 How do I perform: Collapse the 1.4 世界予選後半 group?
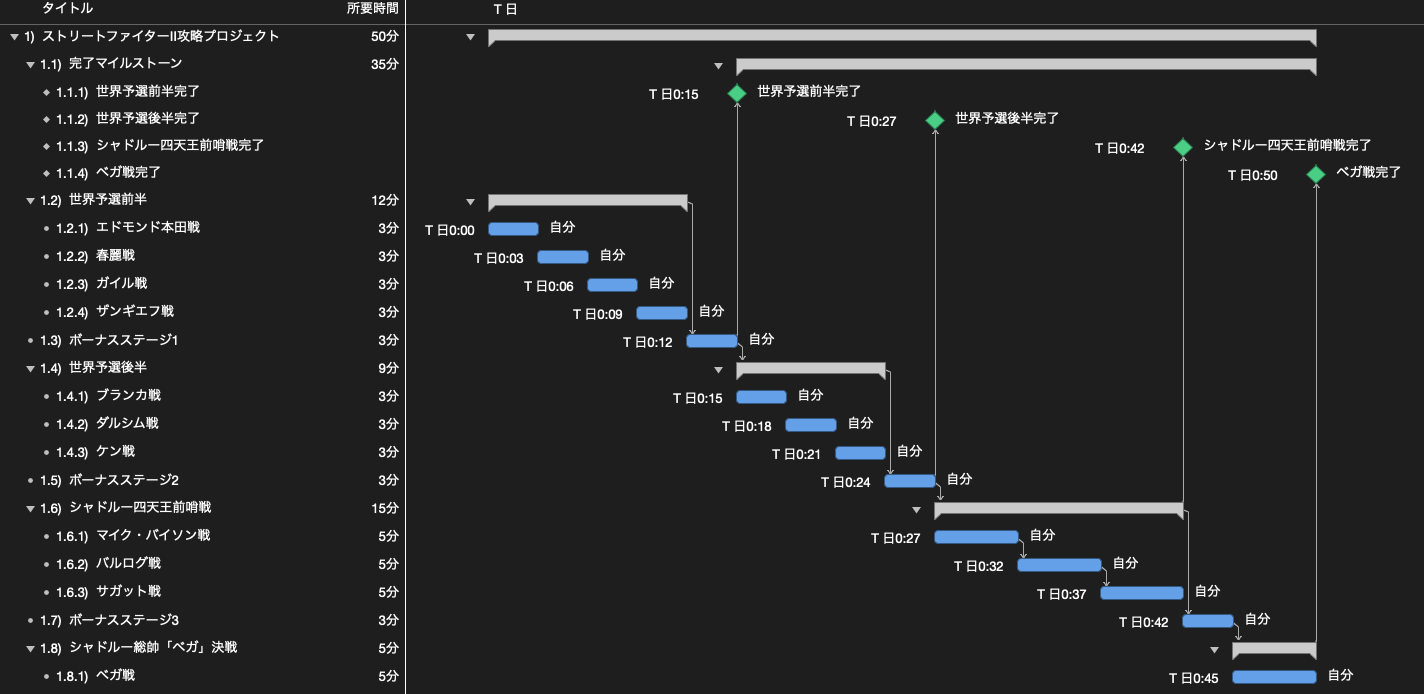click(x=30, y=368)
